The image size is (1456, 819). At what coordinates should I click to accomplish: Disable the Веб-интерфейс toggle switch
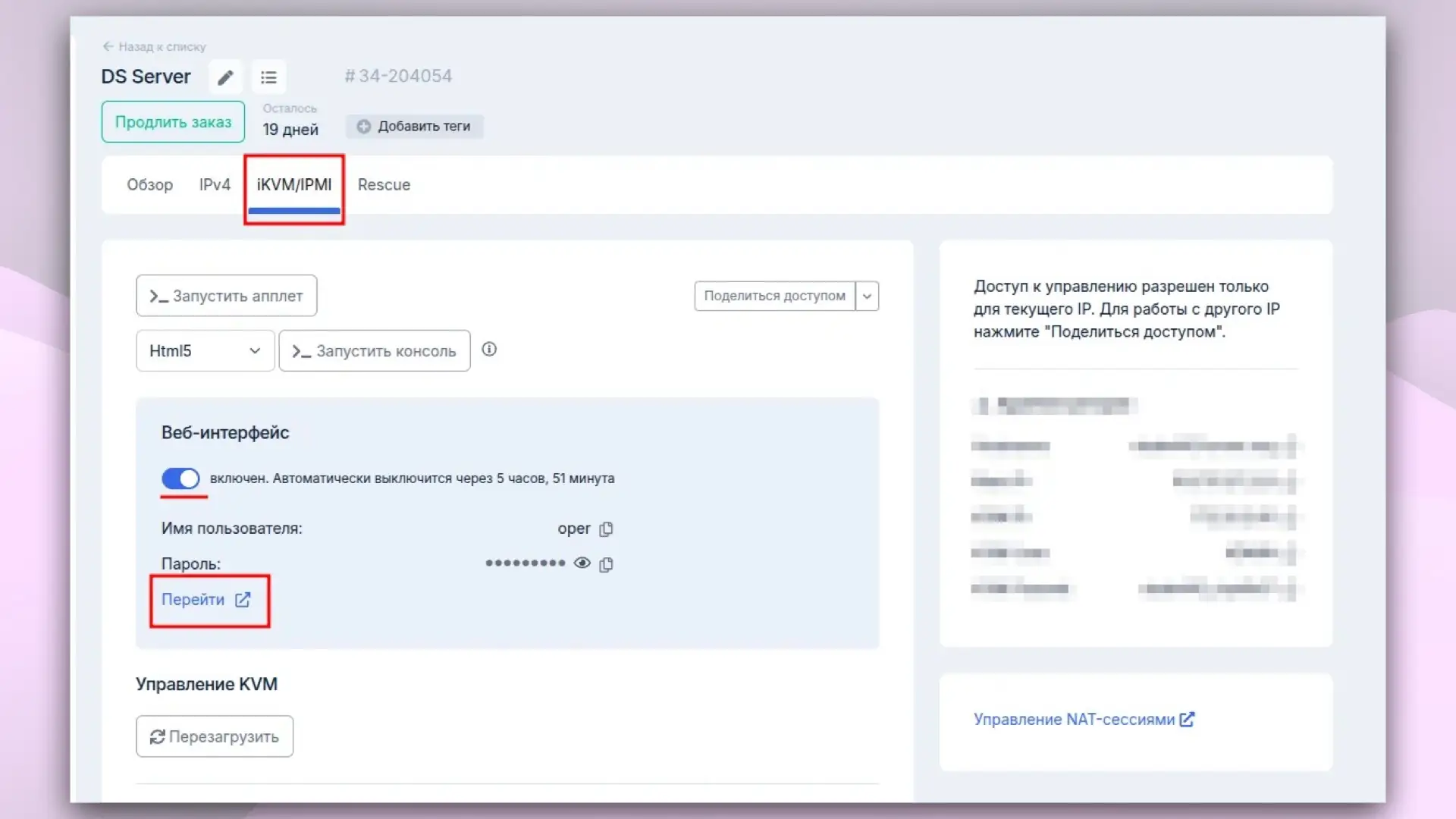click(x=181, y=479)
